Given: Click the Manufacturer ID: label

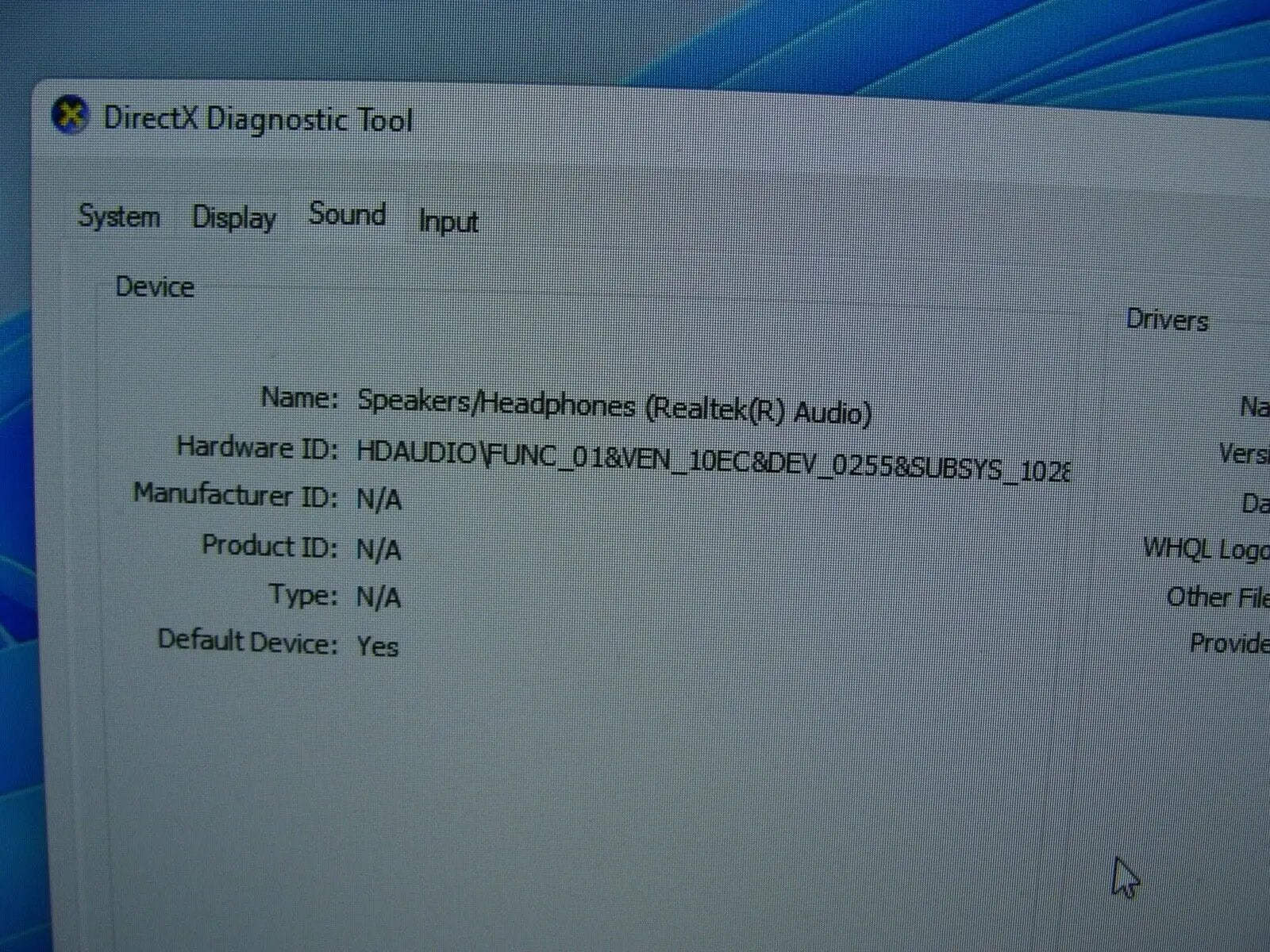Looking at the screenshot, I should 235,494.
